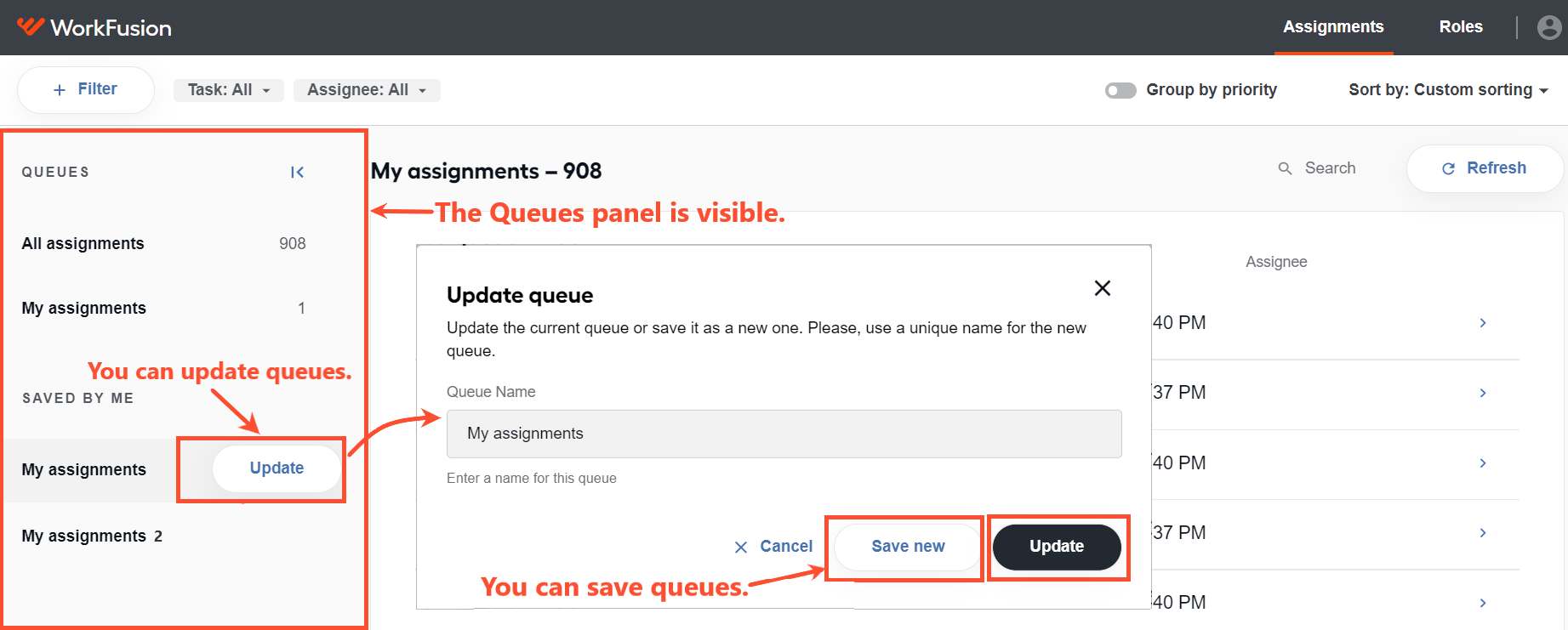Open the first assignment row chevron

pos(1483,323)
